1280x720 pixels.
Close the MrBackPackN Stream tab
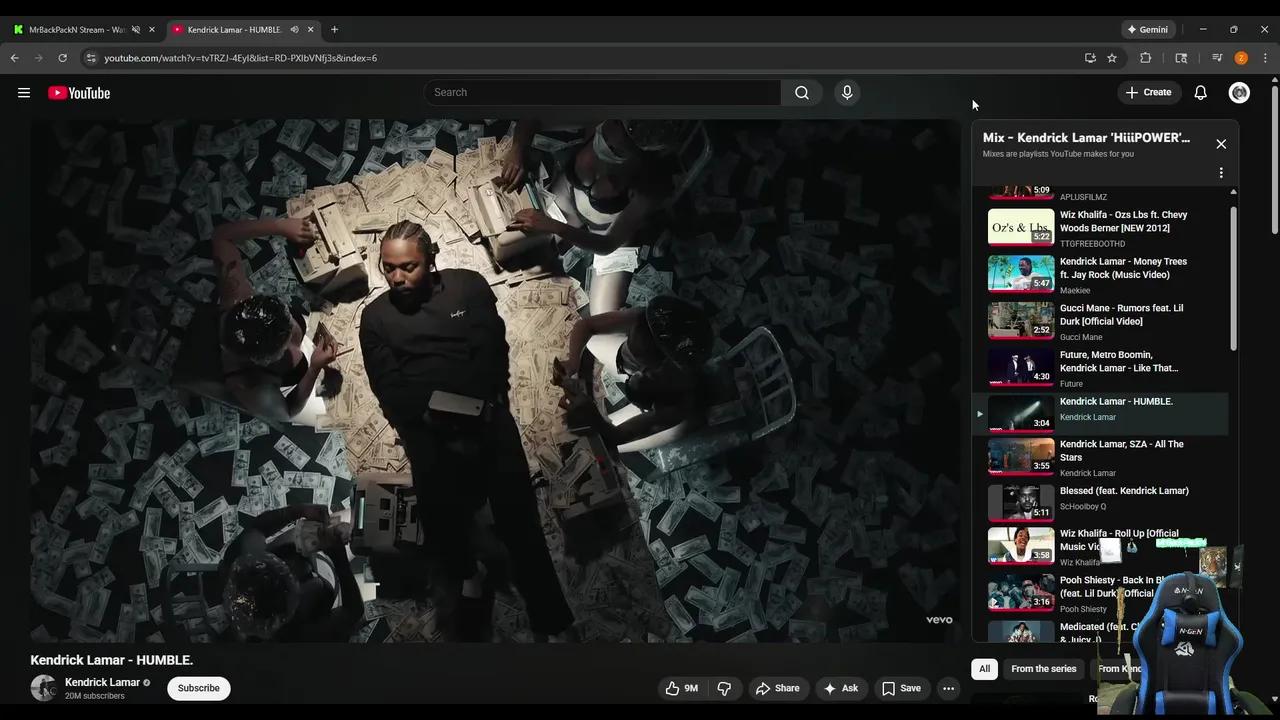[152, 30]
